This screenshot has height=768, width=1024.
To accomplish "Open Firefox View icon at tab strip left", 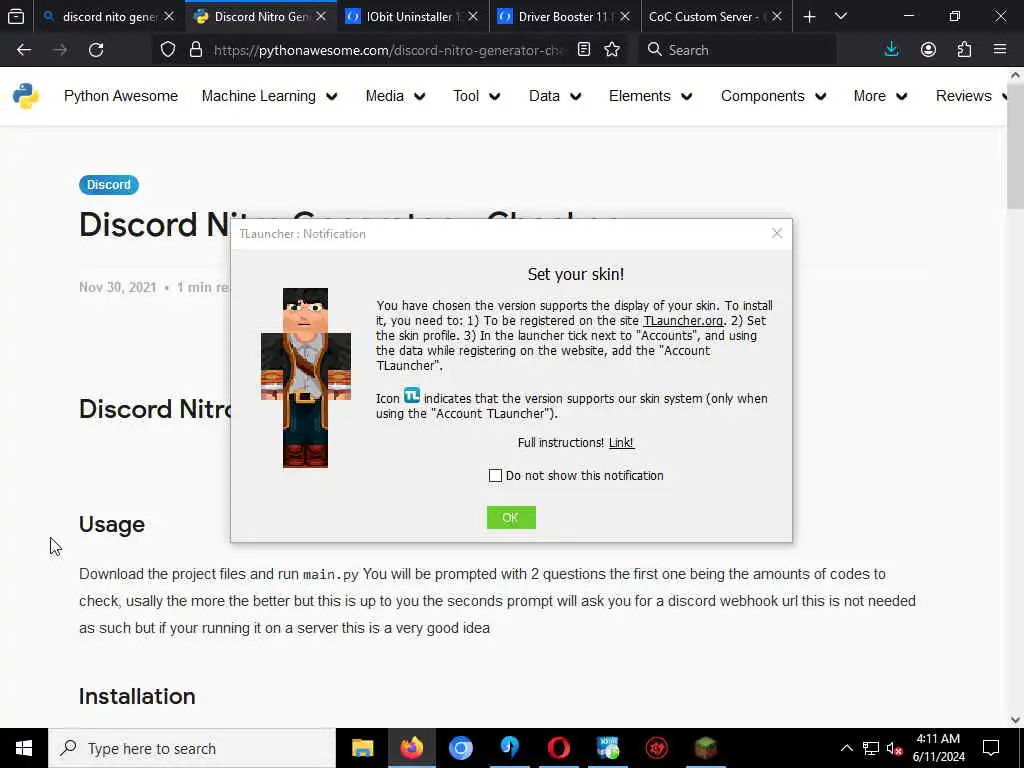I will pyautogui.click(x=16, y=17).
